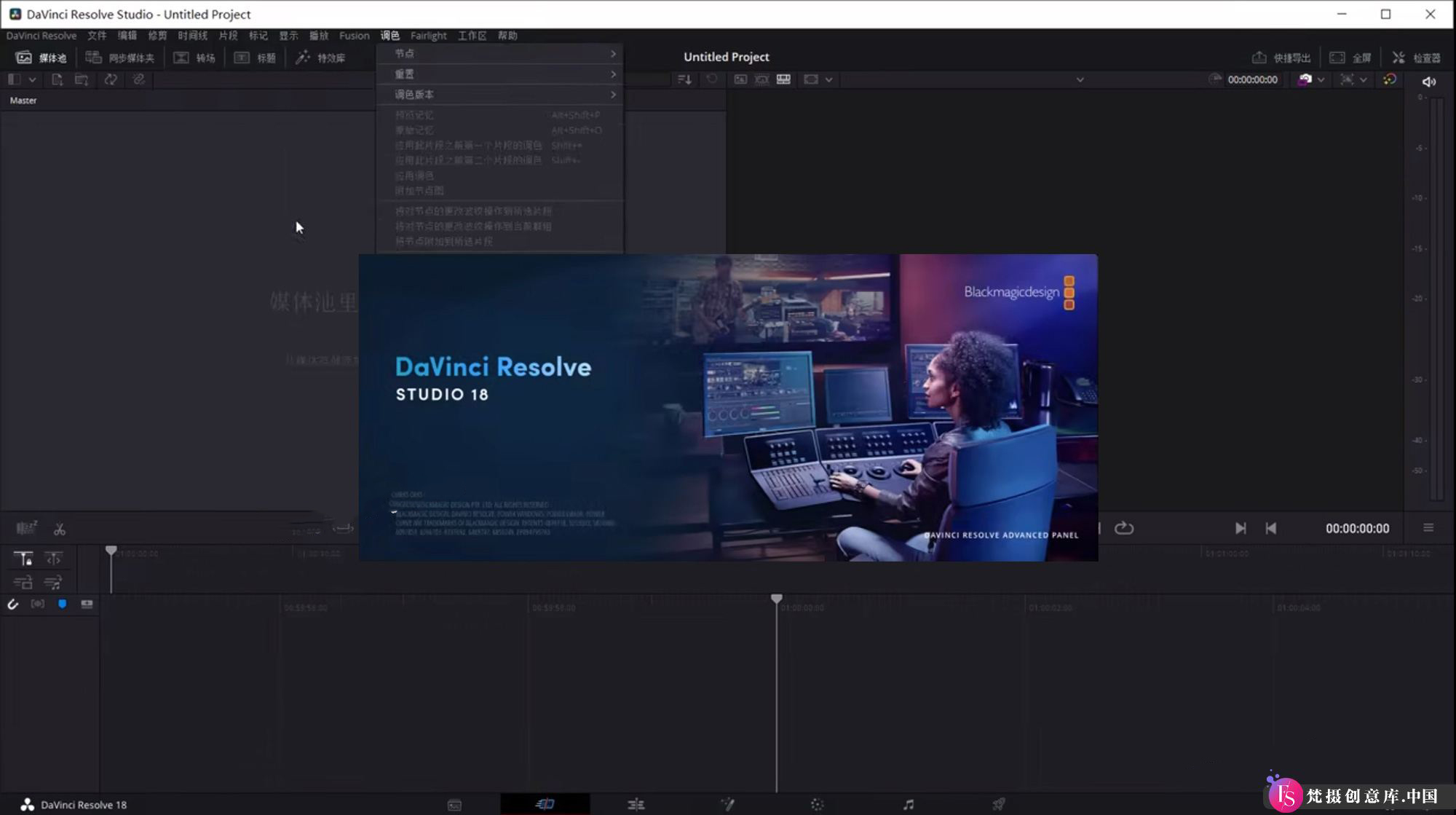Expand the bypass grades dropdown arrow

pos(1321,80)
